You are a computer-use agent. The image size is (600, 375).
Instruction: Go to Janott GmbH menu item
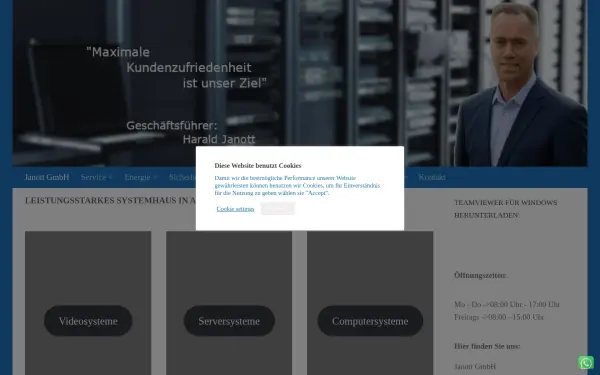(47, 177)
